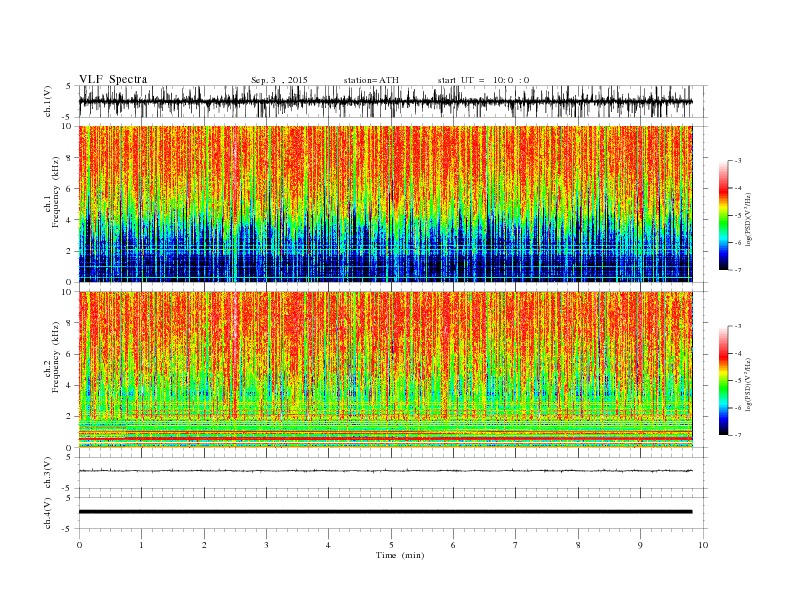
Task: Click the "-4" tick of ch.2 colorbar
Action: pyautogui.click(x=738, y=353)
